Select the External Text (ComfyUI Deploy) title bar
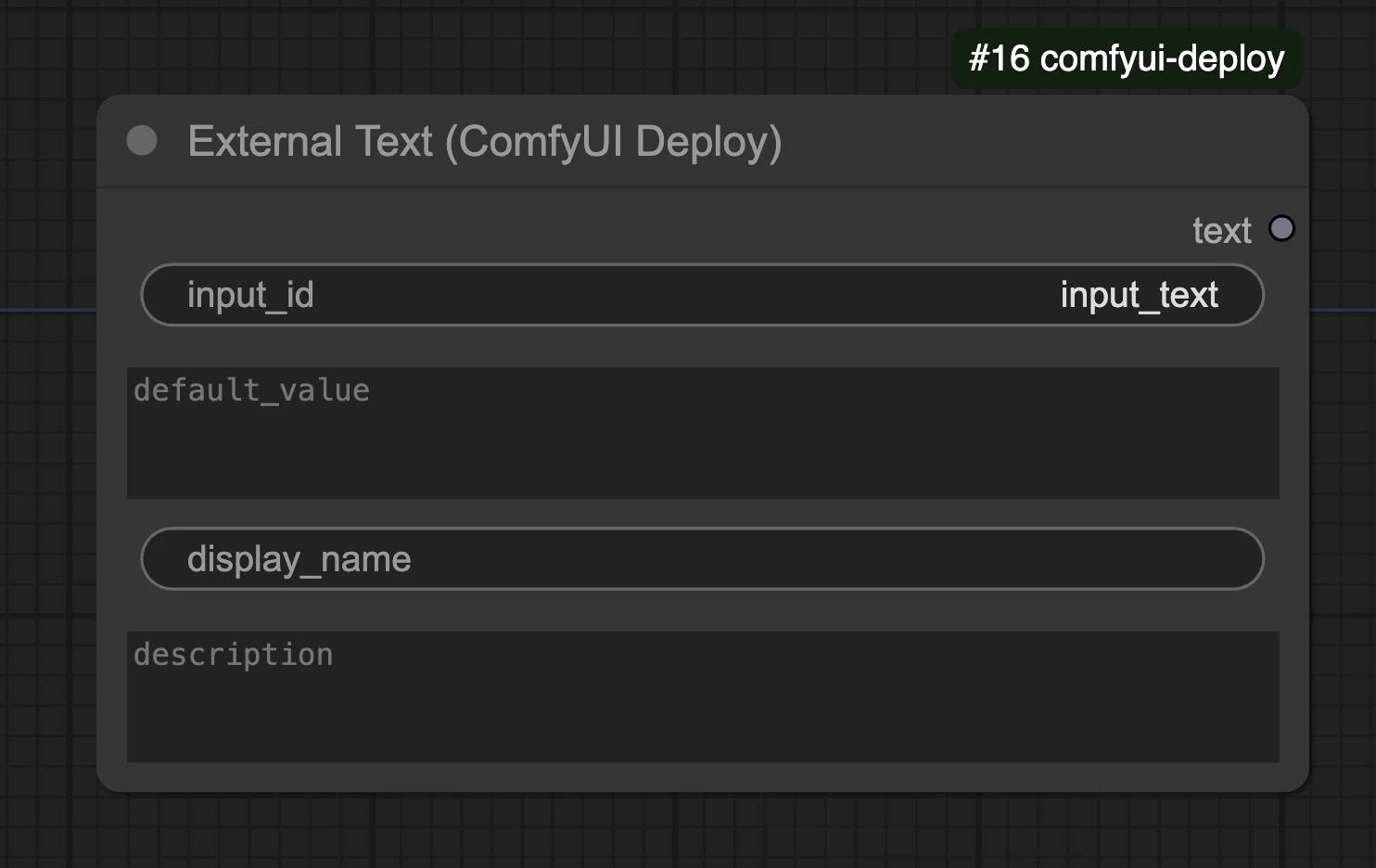The height and width of the screenshot is (868, 1376). (484, 141)
